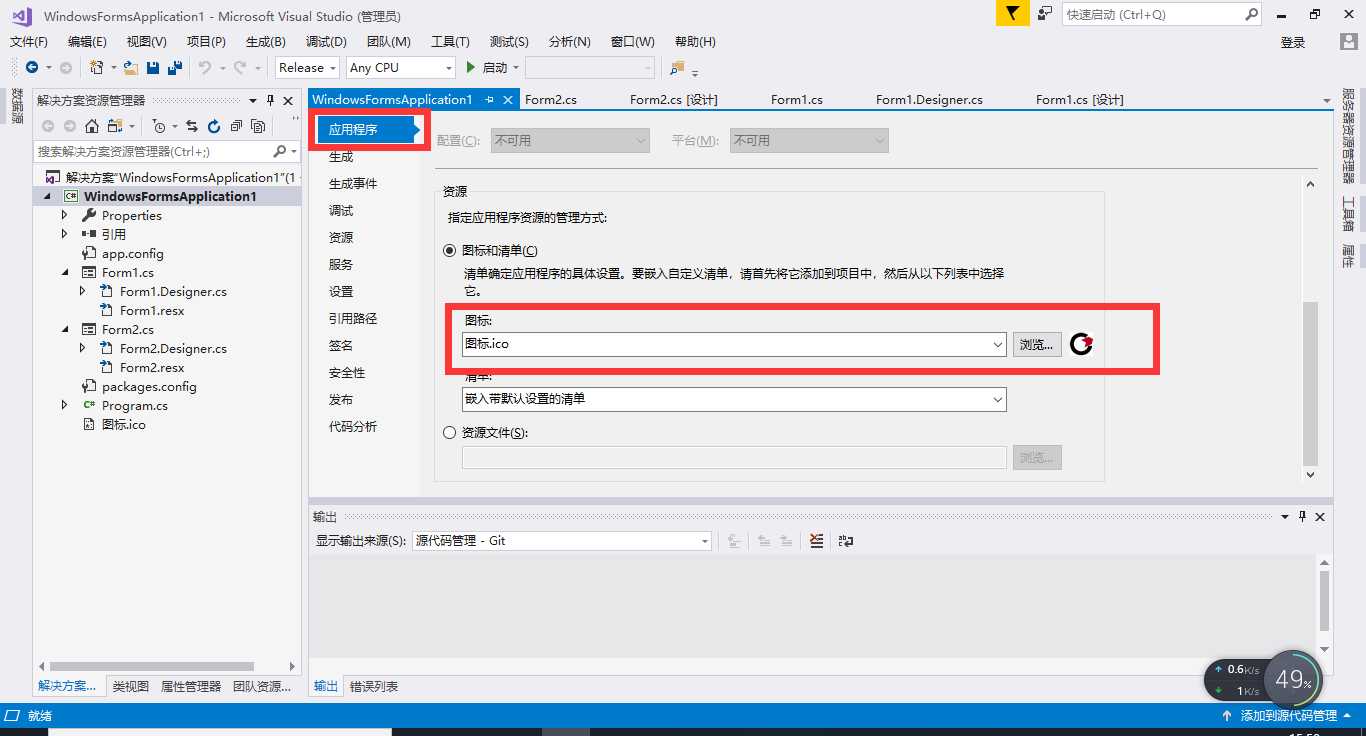Image resolution: width=1366 pixels, height=736 pixels.
Task: Click the New Project toolbar icon
Action: click(x=97, y=67)
